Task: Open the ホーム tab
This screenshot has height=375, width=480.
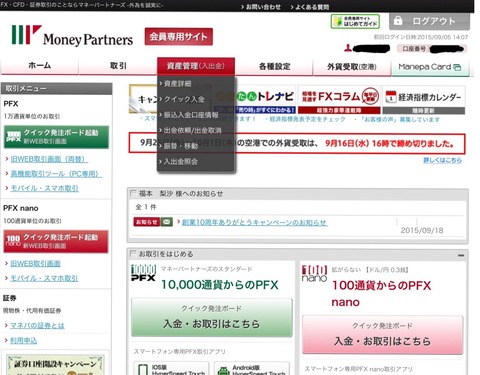Action: coord(39,66)
